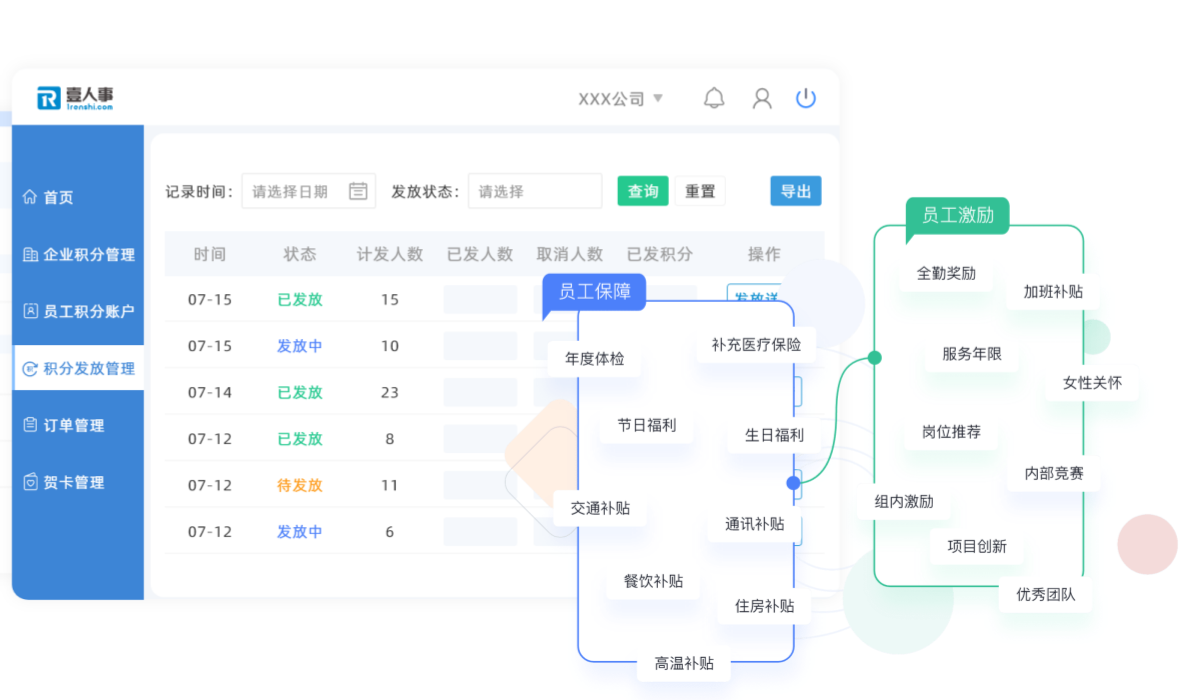Click the 查询 search button
The image size is (1200, 700).
(x=643, y=191)
